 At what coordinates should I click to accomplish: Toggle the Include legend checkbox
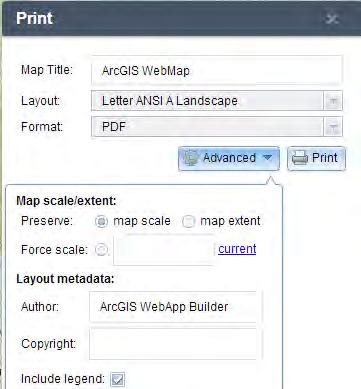pos(118,379)
